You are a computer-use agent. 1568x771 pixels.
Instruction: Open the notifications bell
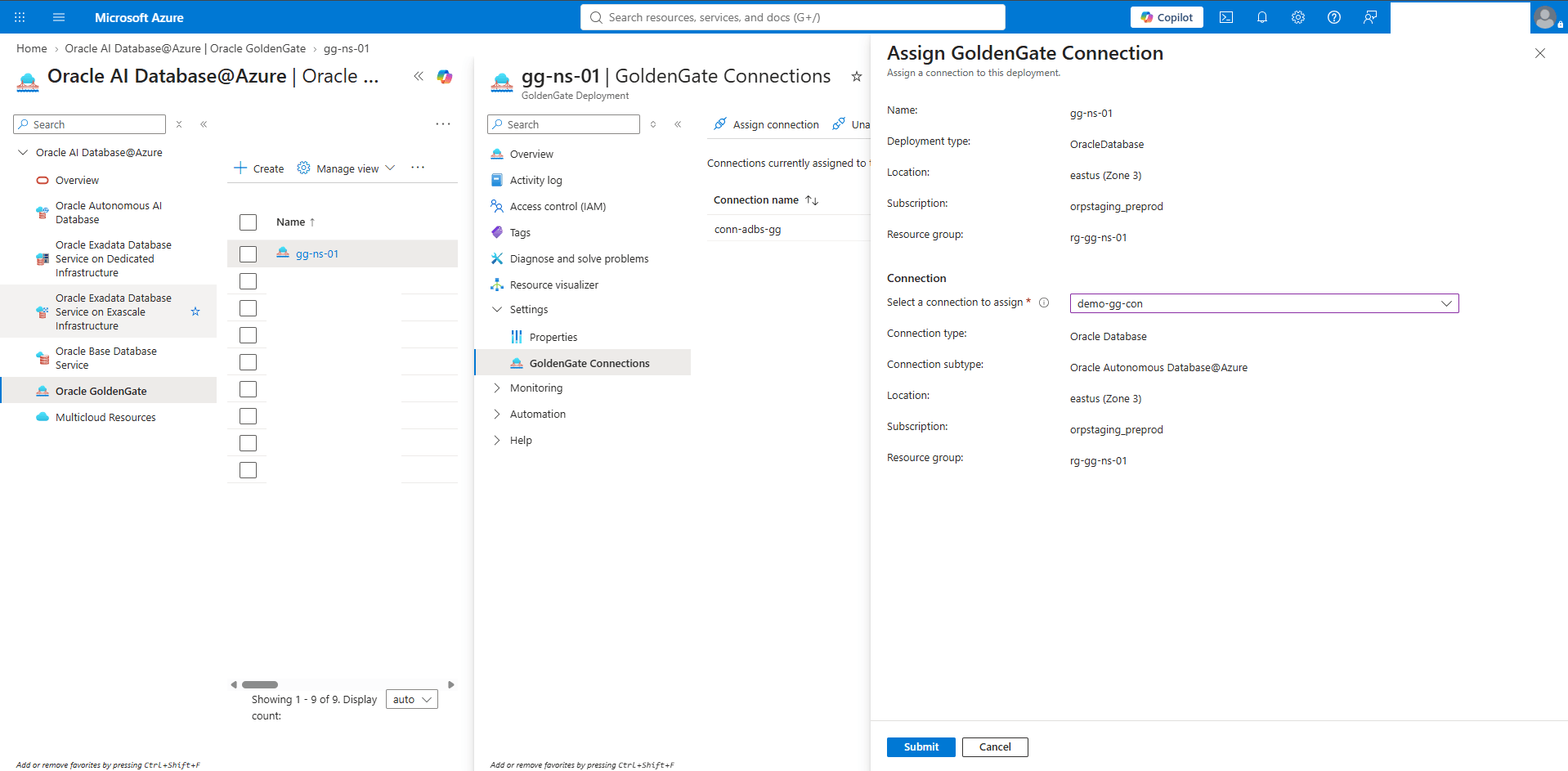(1262, 17)
